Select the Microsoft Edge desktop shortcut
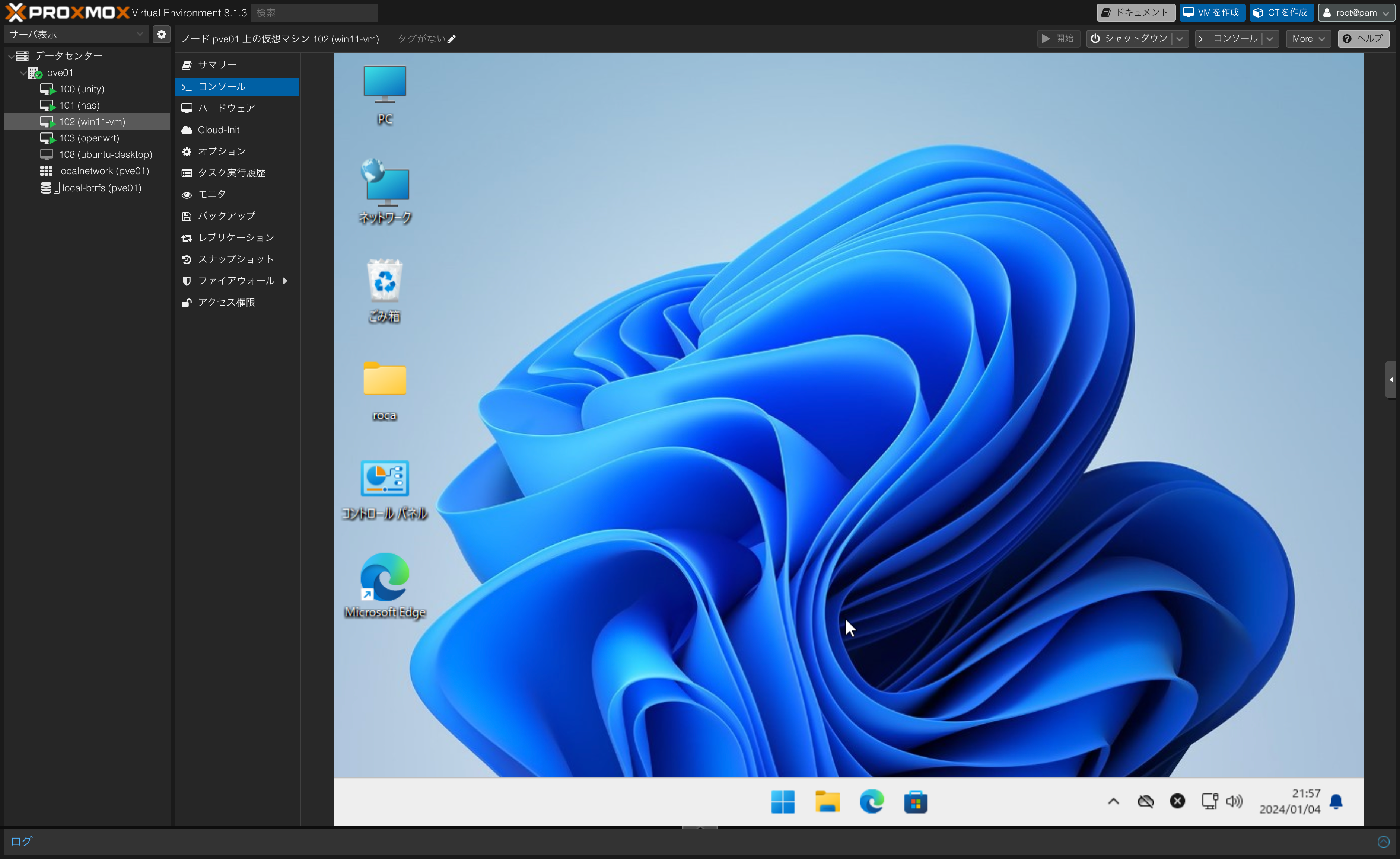 (385, 586)
